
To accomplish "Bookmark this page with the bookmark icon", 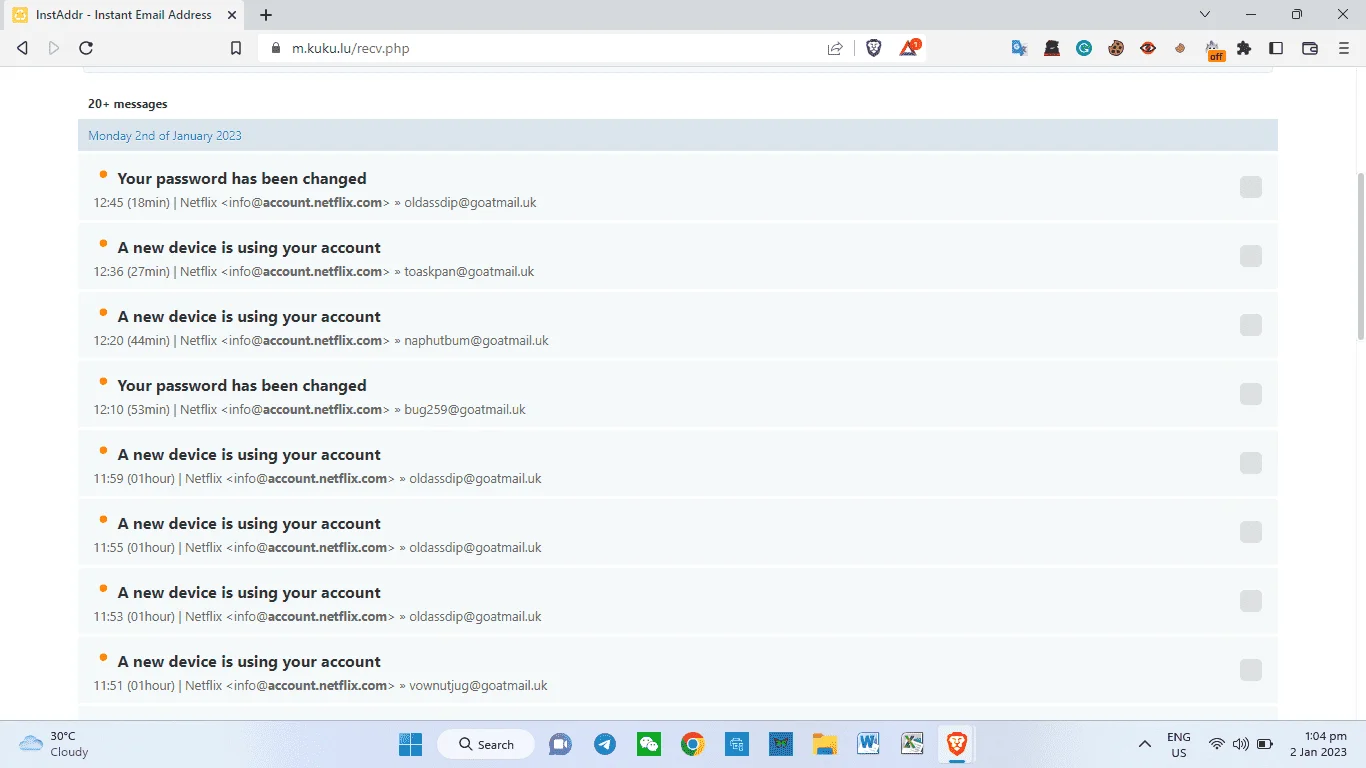I will click(236, 48).
